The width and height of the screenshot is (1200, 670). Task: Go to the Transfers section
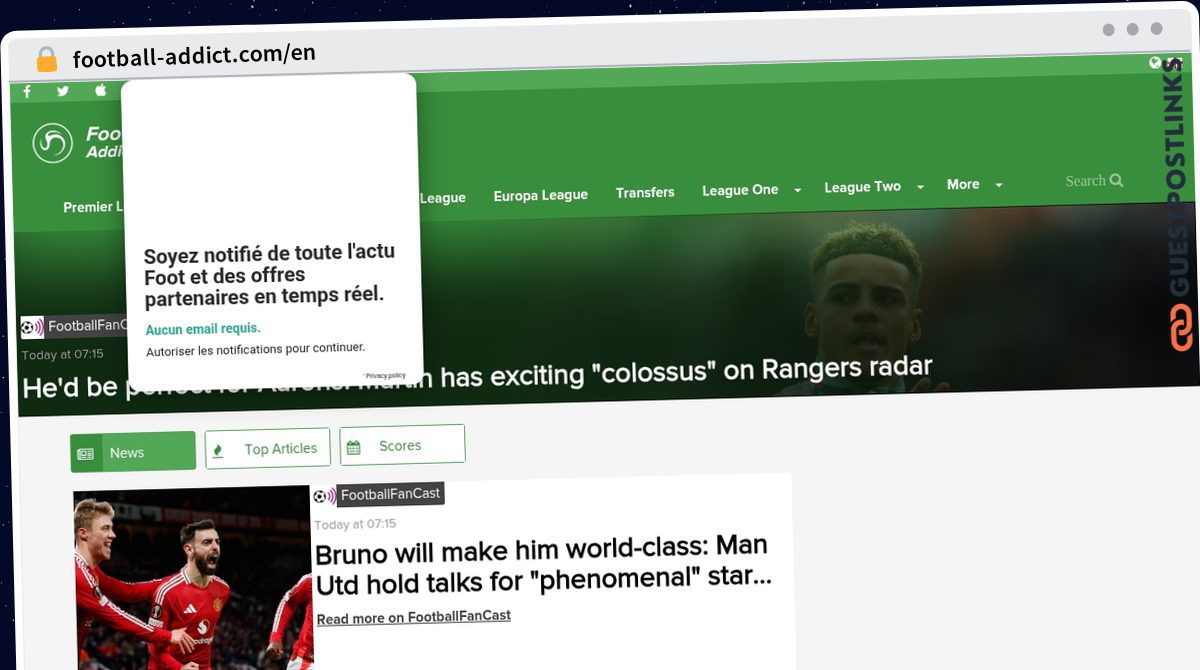click(645, 192)
